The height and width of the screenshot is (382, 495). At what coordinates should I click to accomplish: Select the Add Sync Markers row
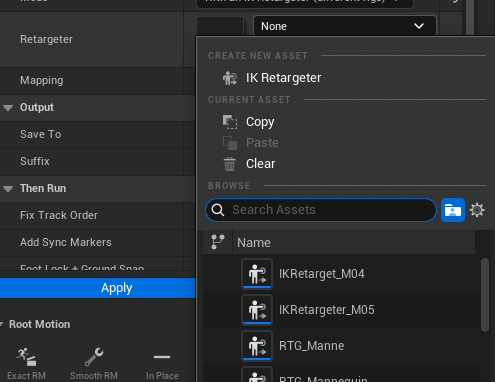coord(97,242)
